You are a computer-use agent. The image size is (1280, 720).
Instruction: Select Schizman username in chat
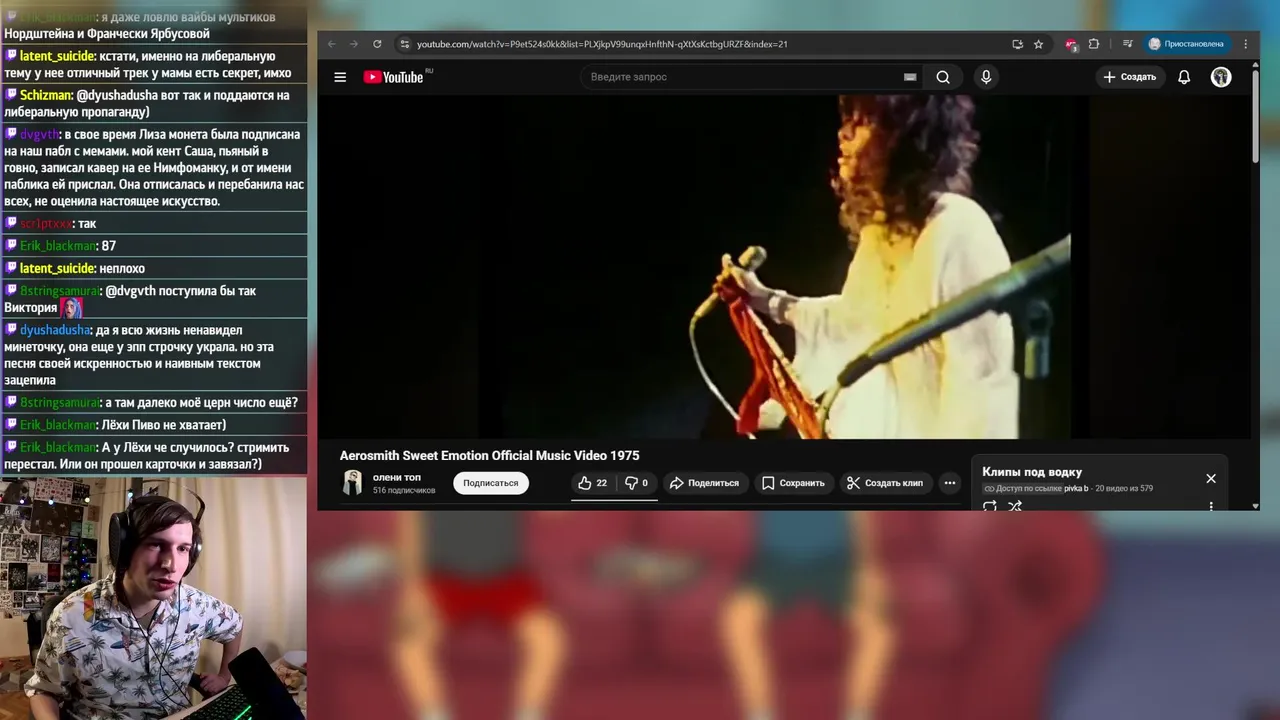point(45,95)
